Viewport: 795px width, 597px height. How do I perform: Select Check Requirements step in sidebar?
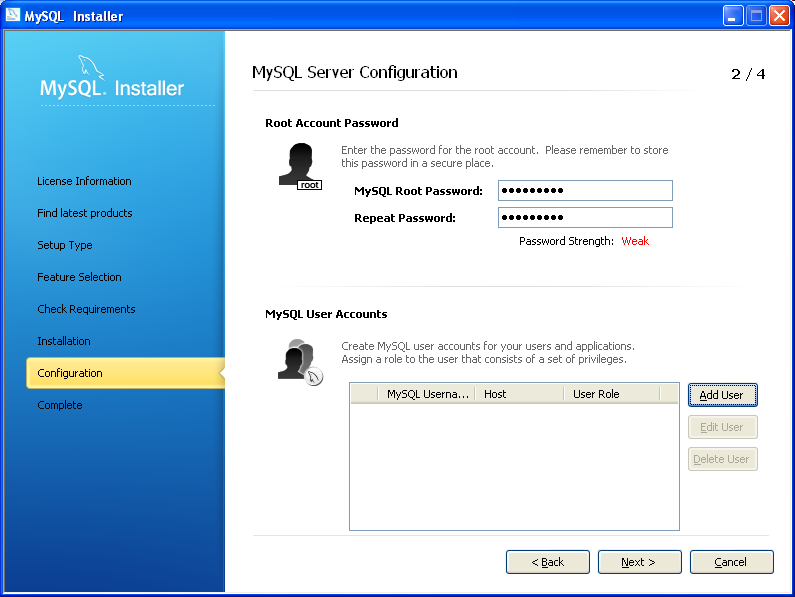click(x=86, y=309)
